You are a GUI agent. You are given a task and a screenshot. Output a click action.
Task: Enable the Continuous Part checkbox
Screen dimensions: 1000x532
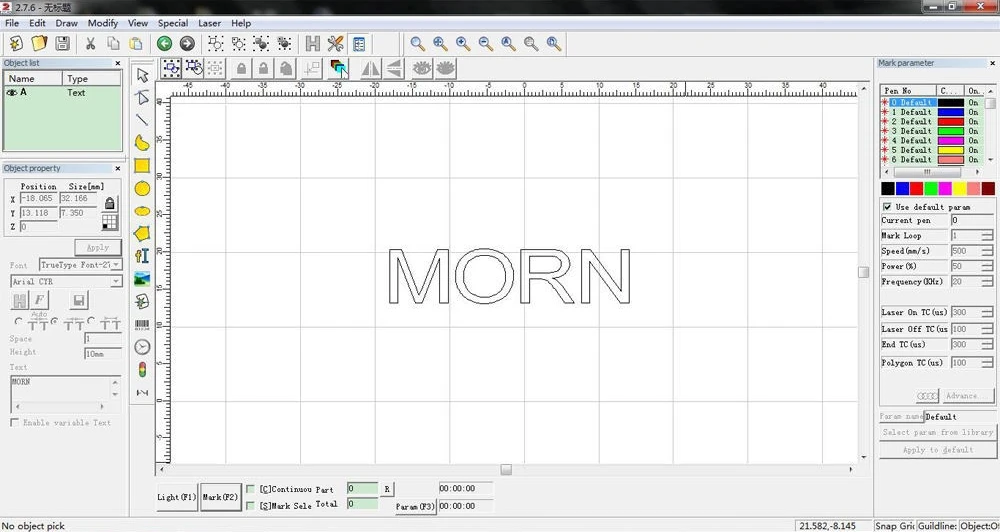point(251,489)
